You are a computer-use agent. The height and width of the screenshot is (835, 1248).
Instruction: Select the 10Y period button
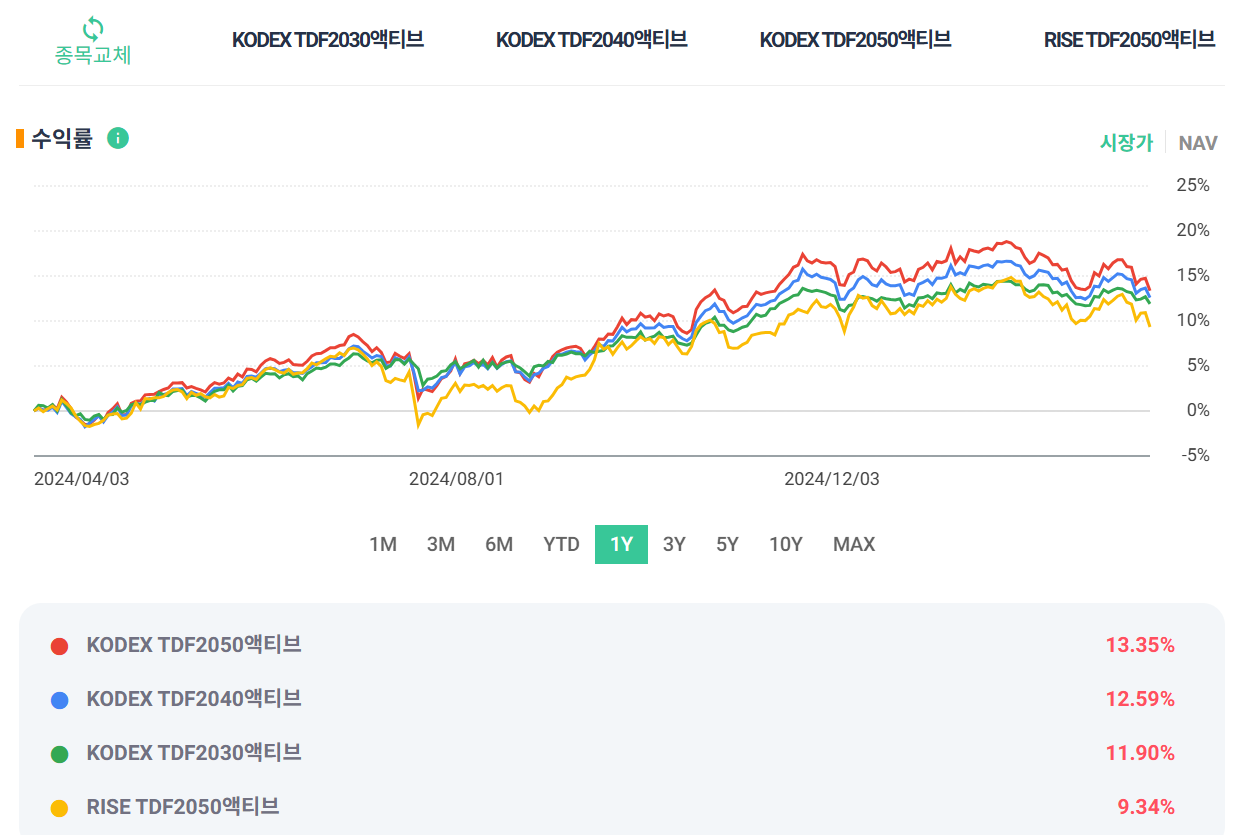pyautogui.click(x=786, y=544)
